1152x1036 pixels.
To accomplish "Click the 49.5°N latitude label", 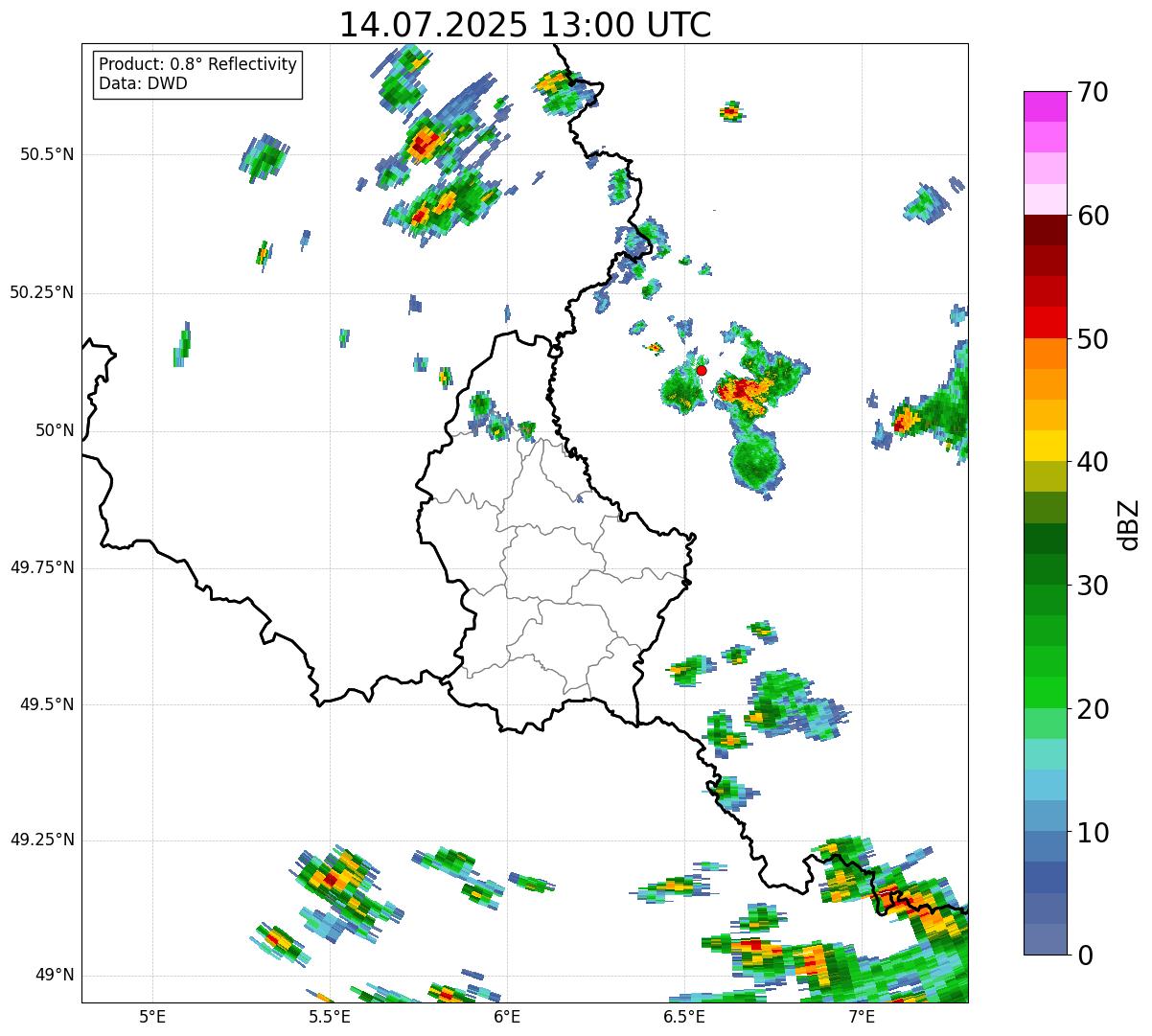I will [x=48, y=704].
